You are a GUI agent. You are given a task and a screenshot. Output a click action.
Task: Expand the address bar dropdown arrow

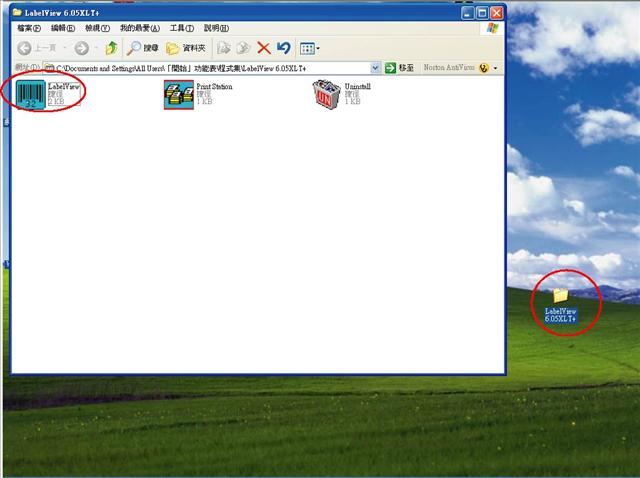pos(375,68)
